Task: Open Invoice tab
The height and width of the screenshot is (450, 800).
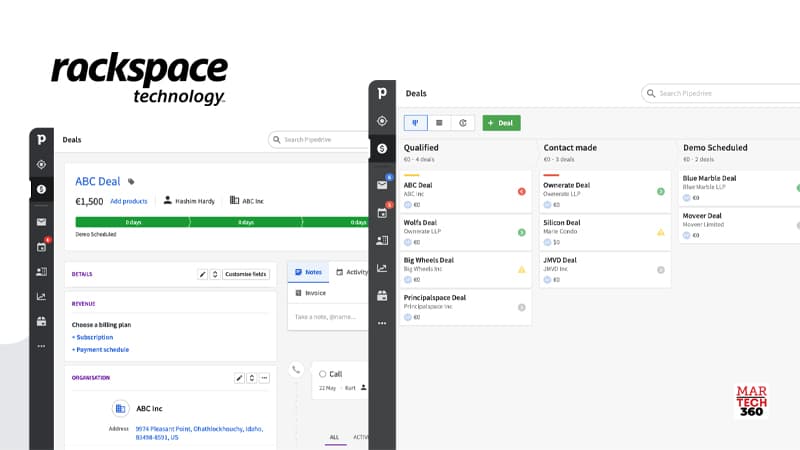Action: tap(311, 293)
